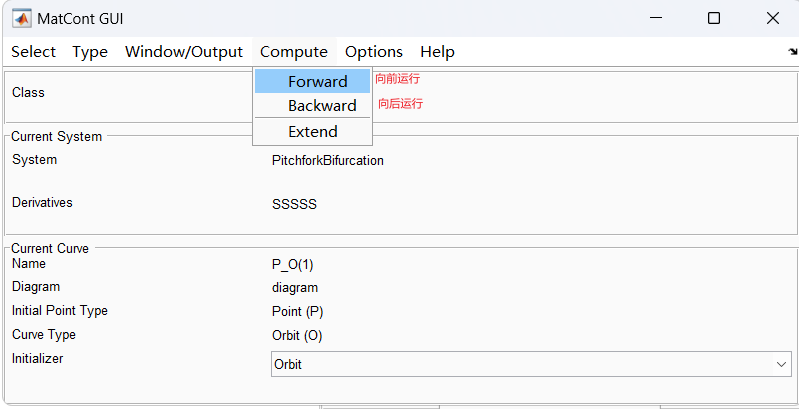This screenshot has height=409, width=799.
Task: Click the curve name P_O(1)
Action: [293, 265]
